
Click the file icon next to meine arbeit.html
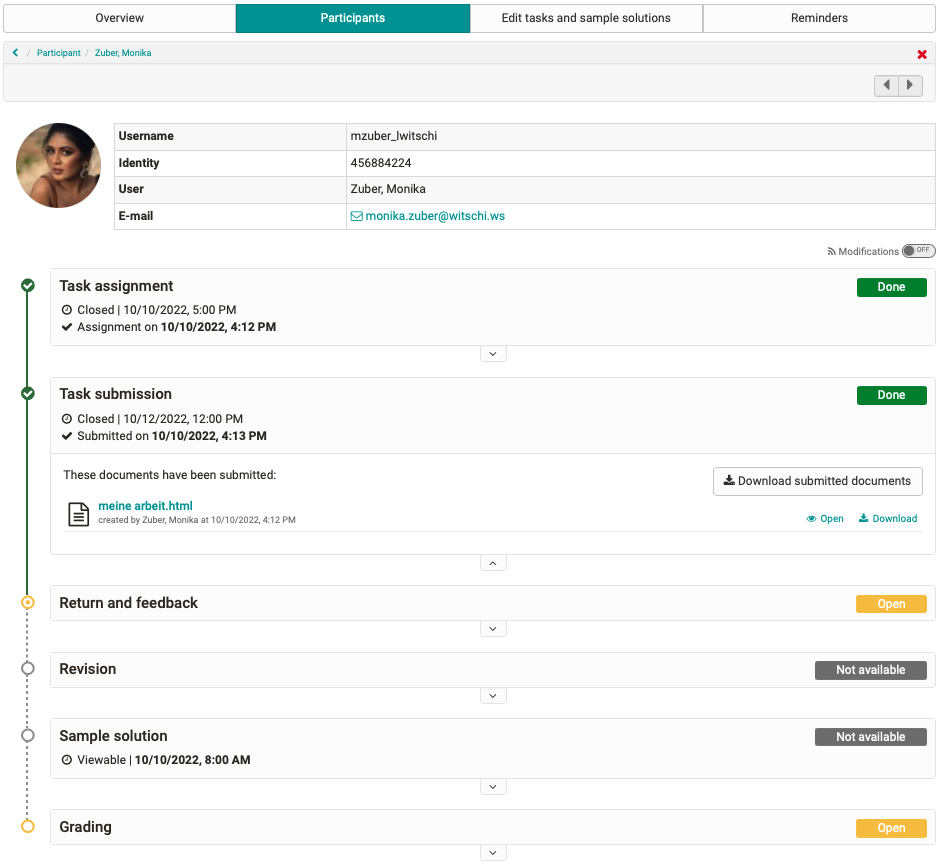coord(77,513)
